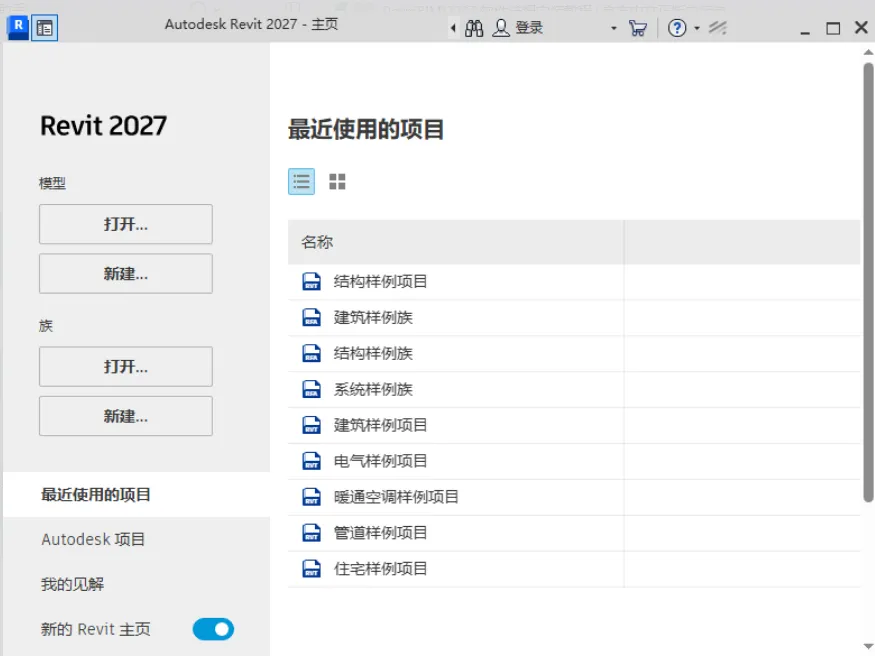Image resolution: width=875 pixels, height=656 pixels.
Task: Open 我的见解 in sidebar
Action: (72, 584)
